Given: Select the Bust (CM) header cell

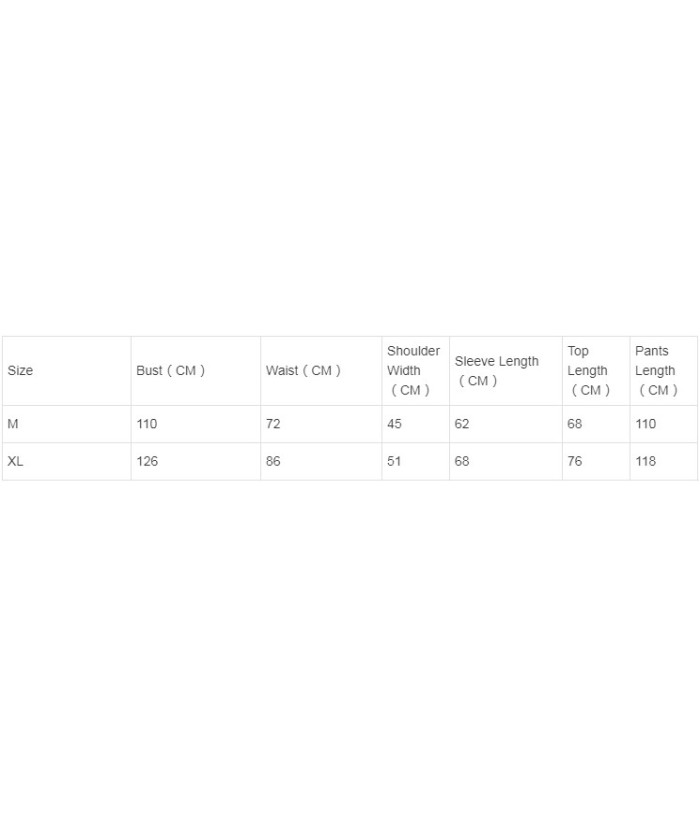Looking at the screenshot, I should [196, 371].
